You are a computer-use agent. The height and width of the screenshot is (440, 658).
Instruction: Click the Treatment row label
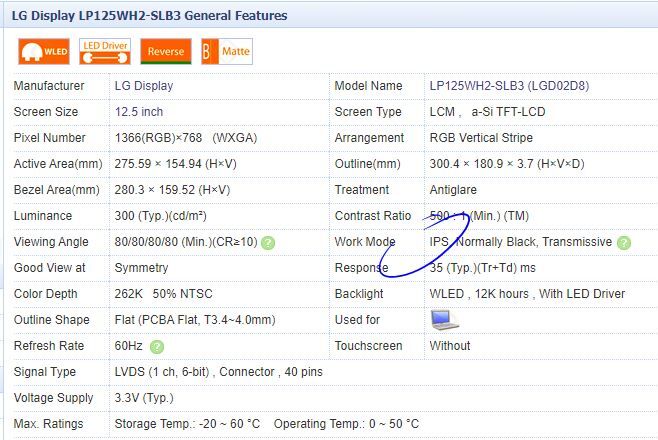(x=361, y=190)
